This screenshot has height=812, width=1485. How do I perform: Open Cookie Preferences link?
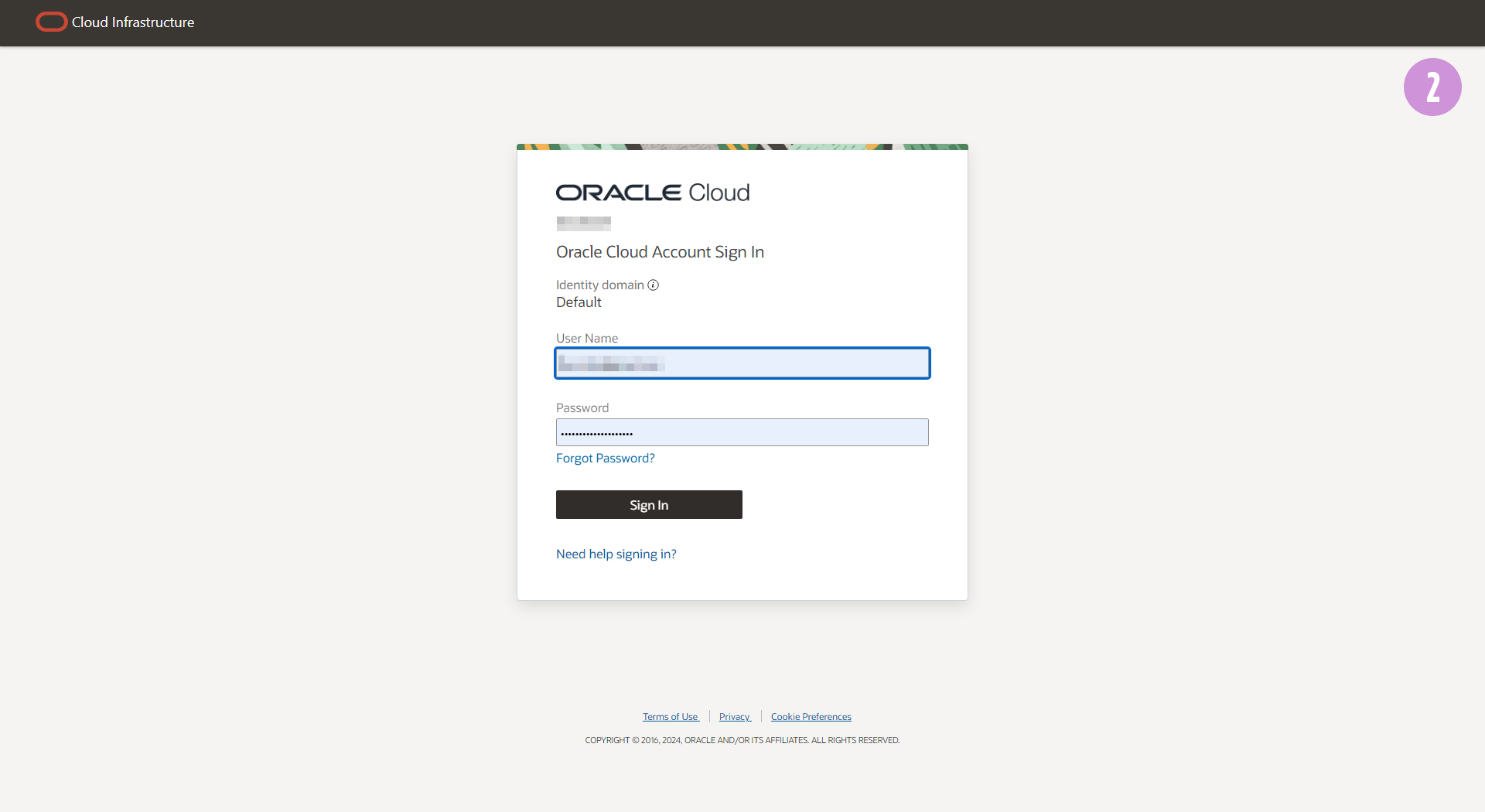coord(811,717)
